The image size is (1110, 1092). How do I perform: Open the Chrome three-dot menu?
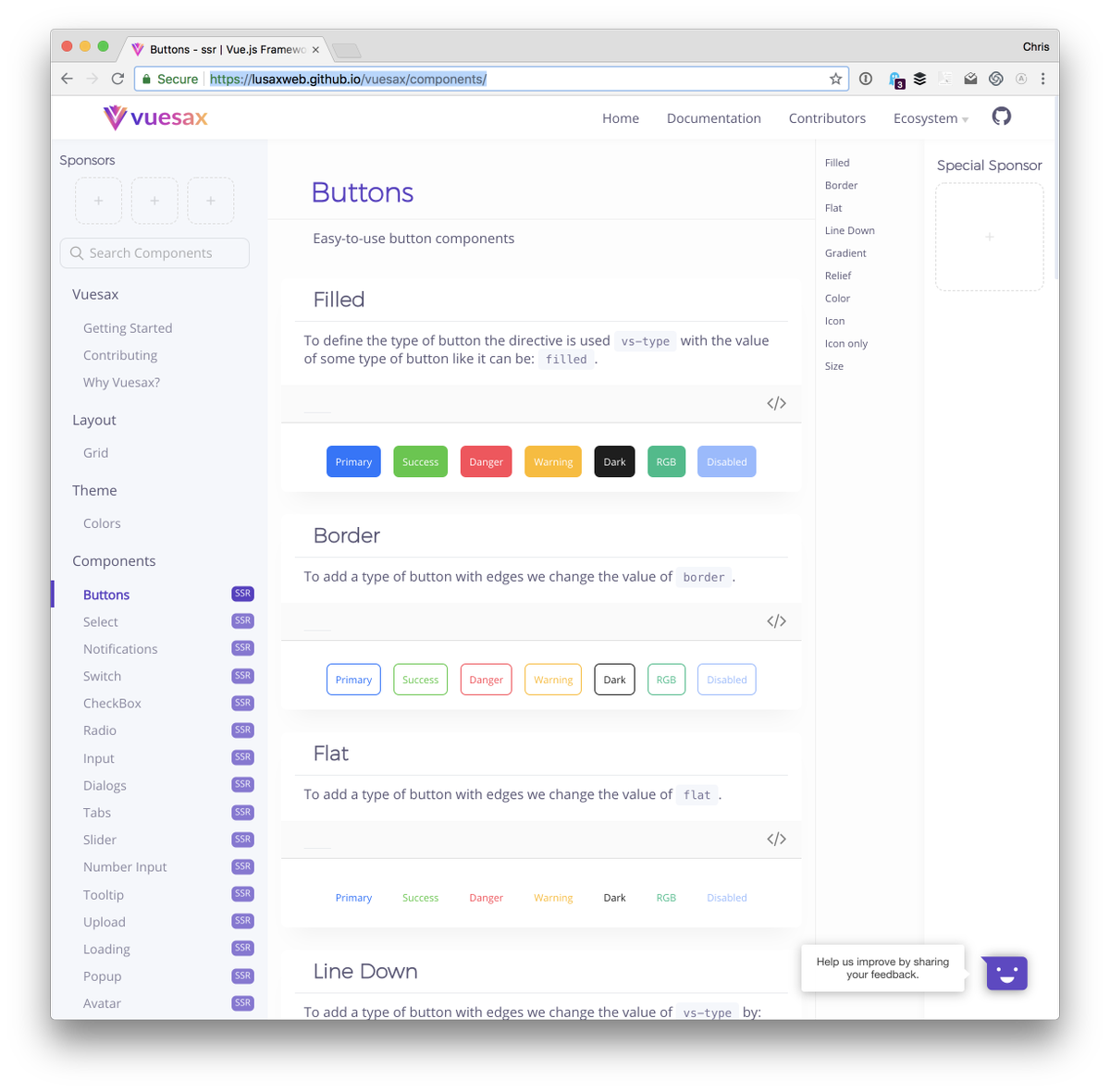(x=1042, y=80)
